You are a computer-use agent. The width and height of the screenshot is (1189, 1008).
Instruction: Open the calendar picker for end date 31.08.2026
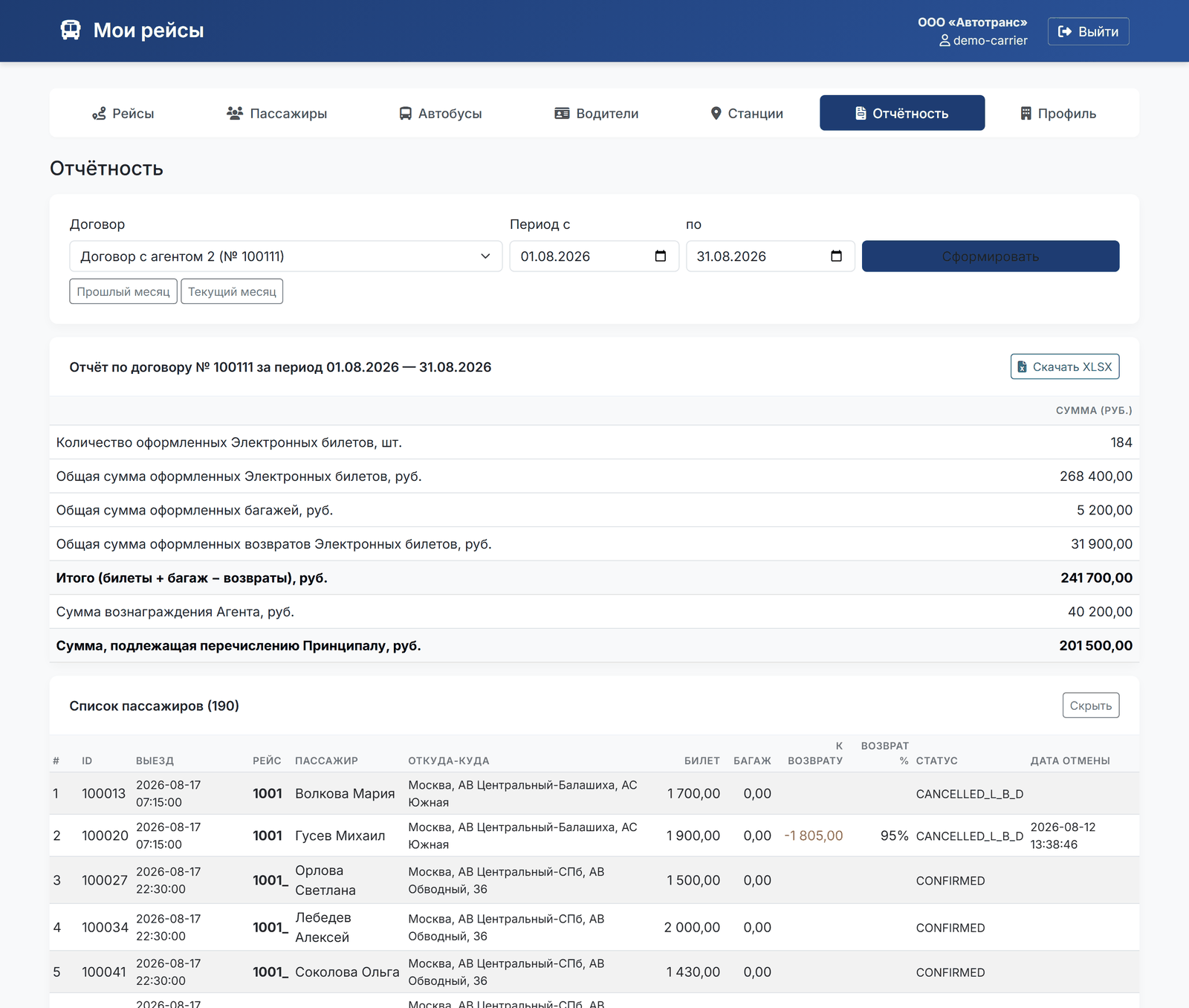[836, 256]
